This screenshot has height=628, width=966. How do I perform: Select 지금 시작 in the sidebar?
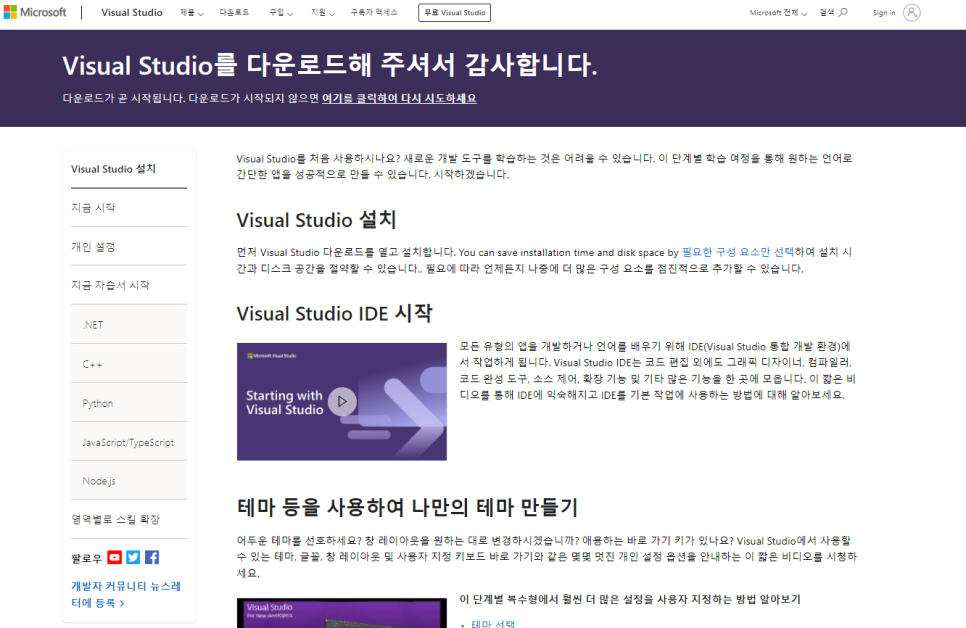click(x=129, y=208)
